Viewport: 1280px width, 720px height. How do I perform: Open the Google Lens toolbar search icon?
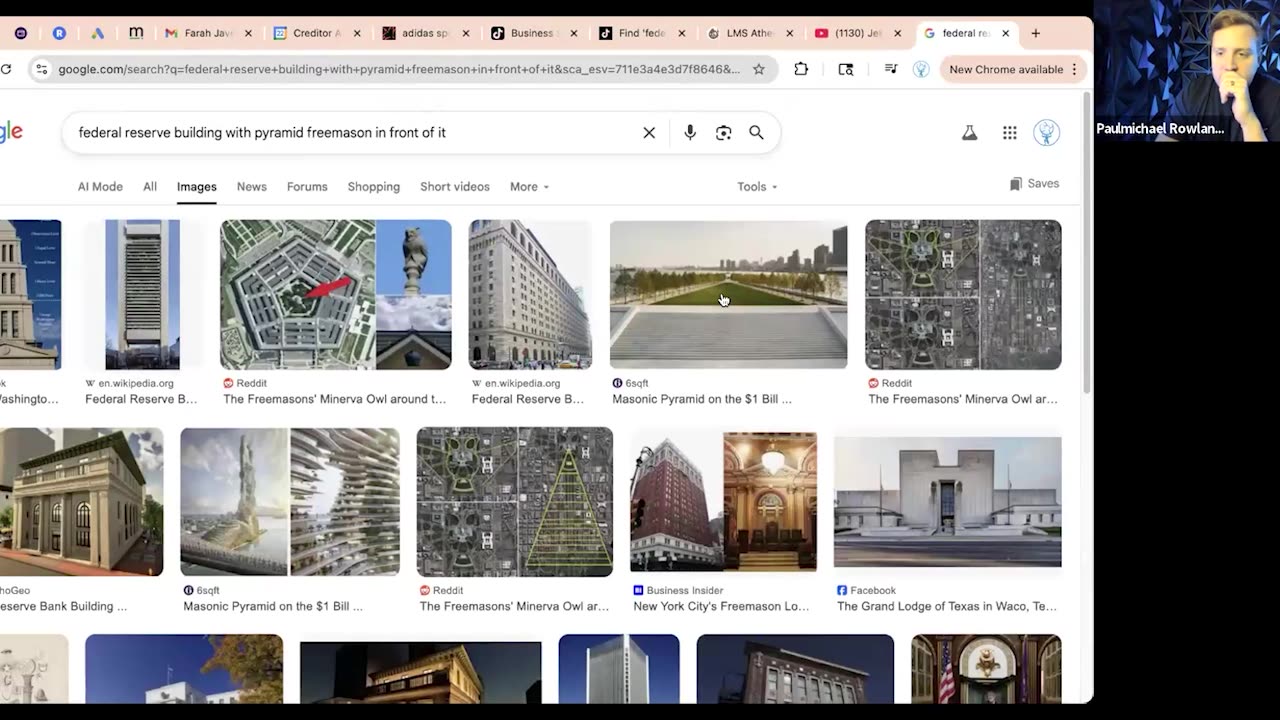click(x=846, y=69)
